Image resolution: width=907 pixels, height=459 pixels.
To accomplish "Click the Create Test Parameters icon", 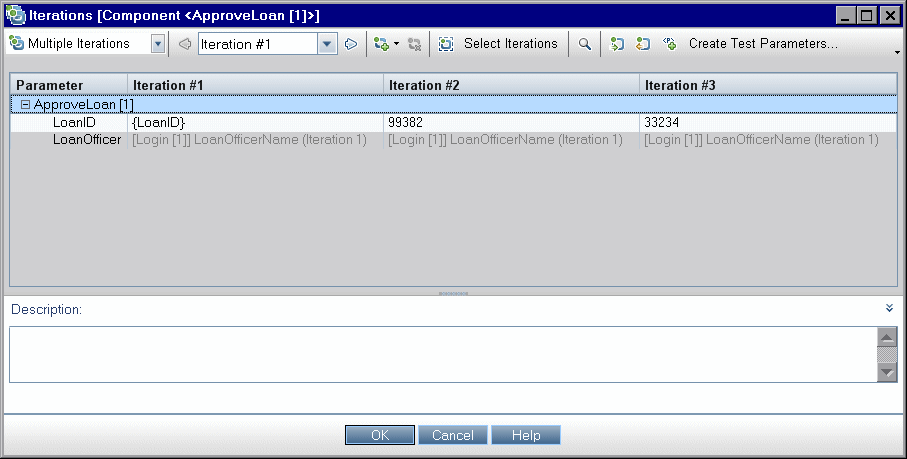I will pyautogui.click(x=670, y=44).
